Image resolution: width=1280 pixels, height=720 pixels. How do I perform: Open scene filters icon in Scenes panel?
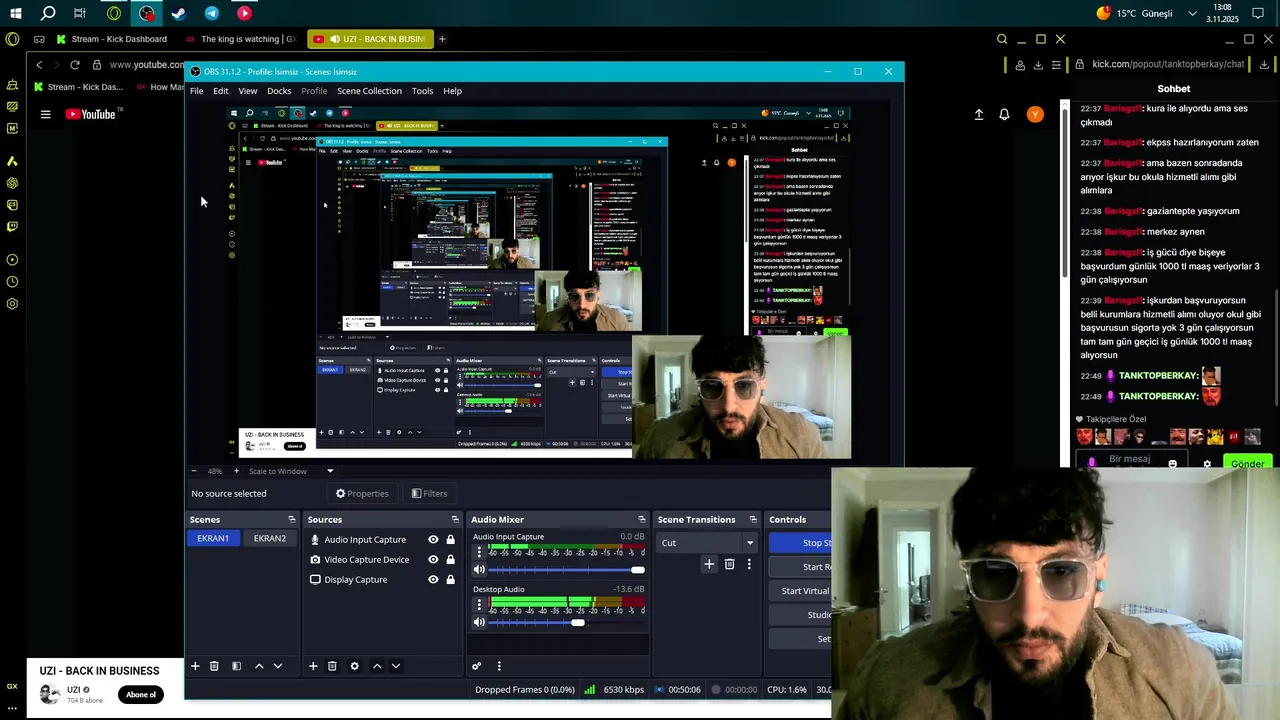(x=236, y=666)
